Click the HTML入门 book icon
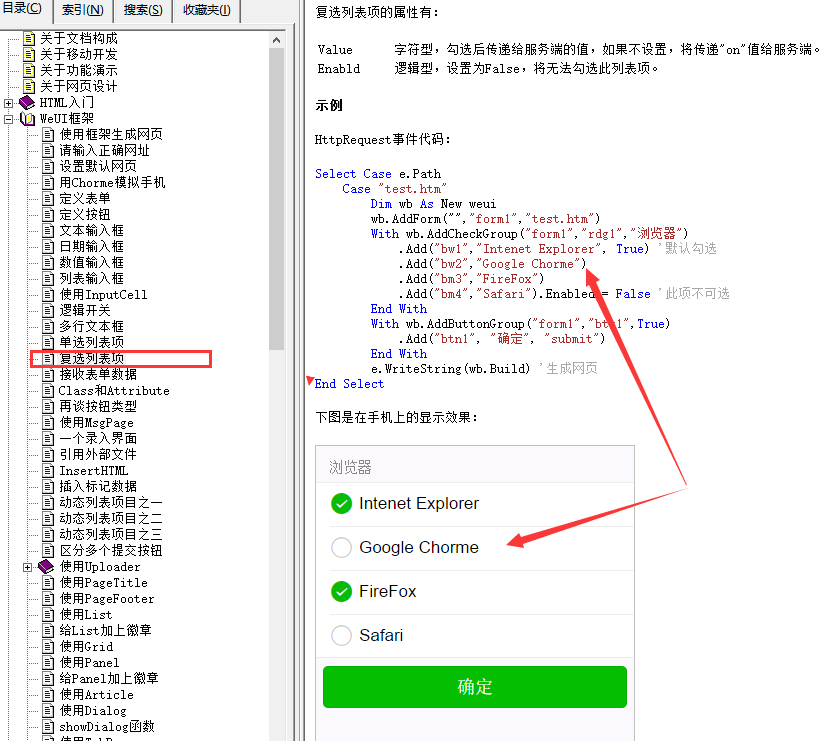The height and width of the screenshot is (741, 839). 26,103
